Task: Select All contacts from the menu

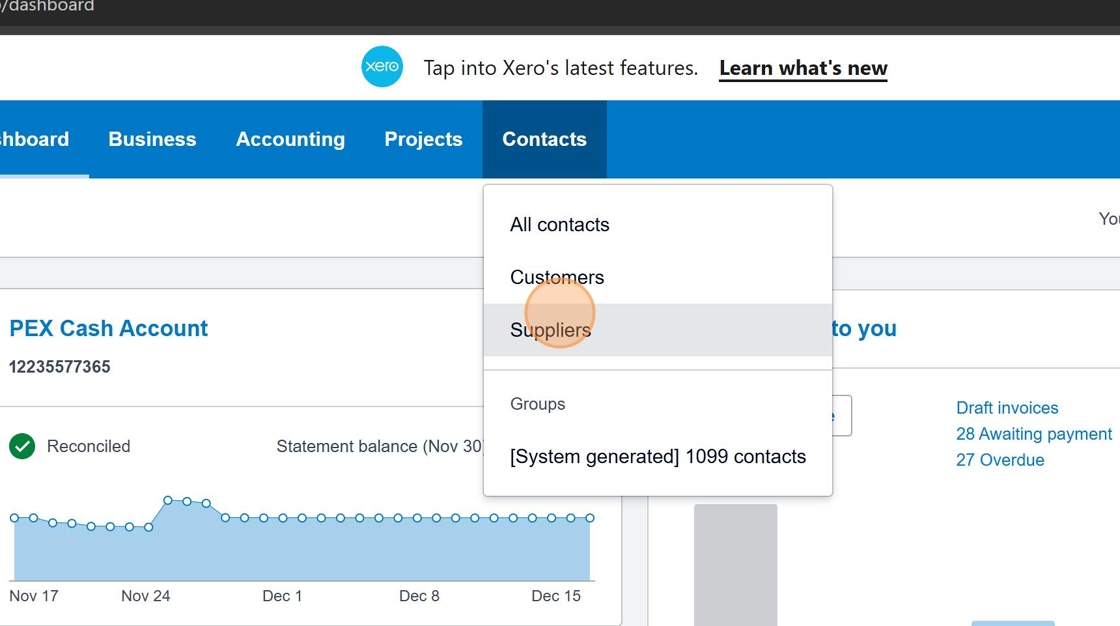Action: coord(559,225)
